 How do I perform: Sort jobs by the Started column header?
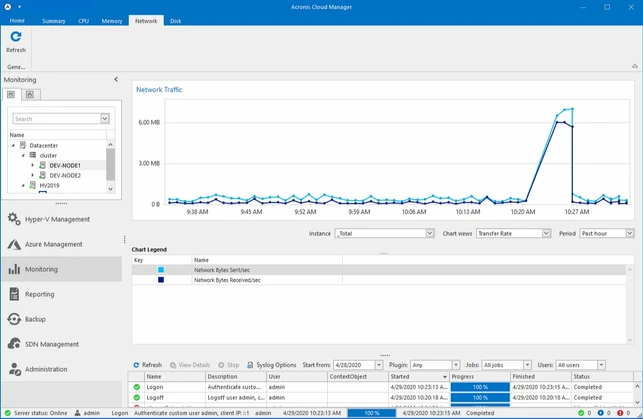[x=419, y=376]
